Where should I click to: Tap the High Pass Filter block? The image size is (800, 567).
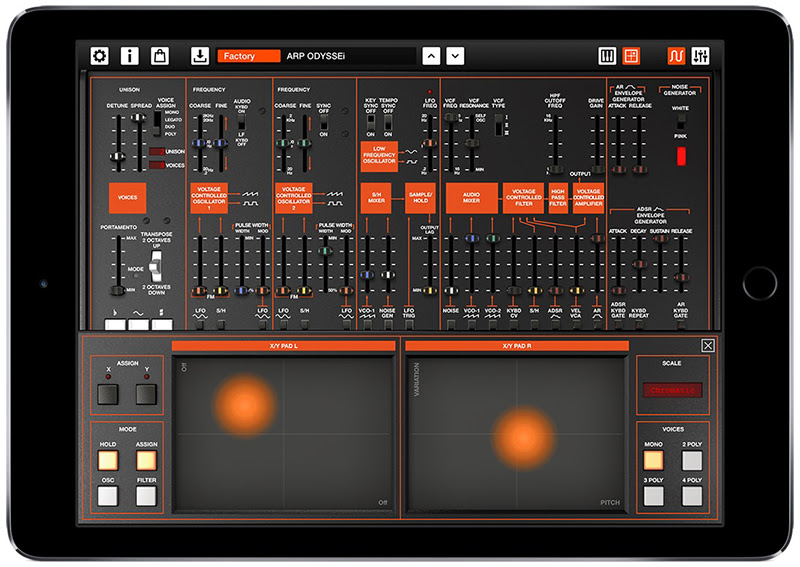(558, 198)
